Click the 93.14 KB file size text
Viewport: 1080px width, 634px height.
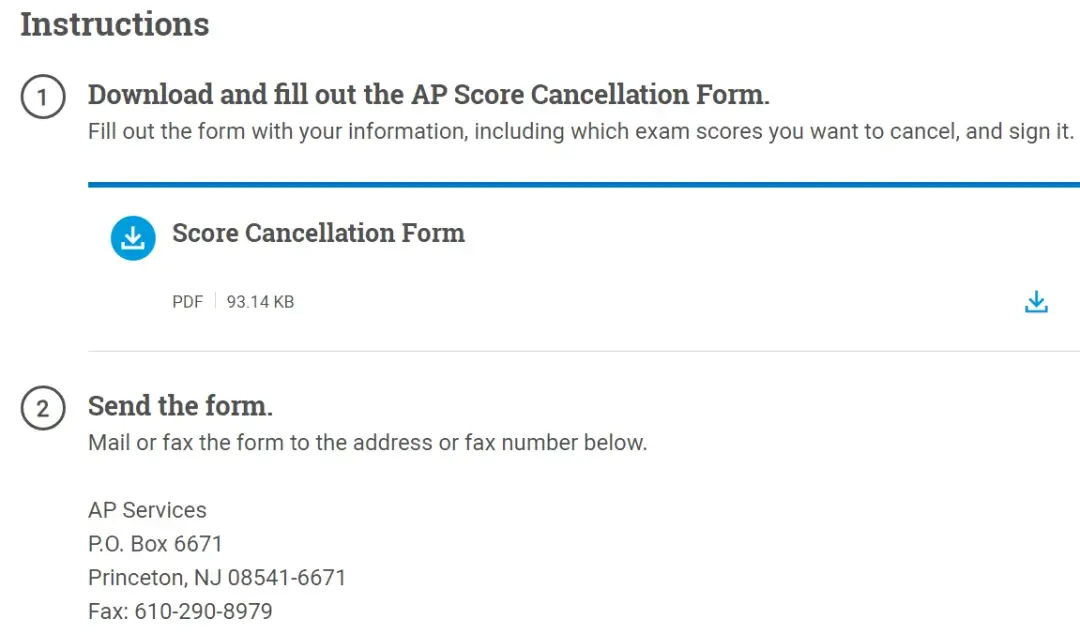tap(260, 302)
